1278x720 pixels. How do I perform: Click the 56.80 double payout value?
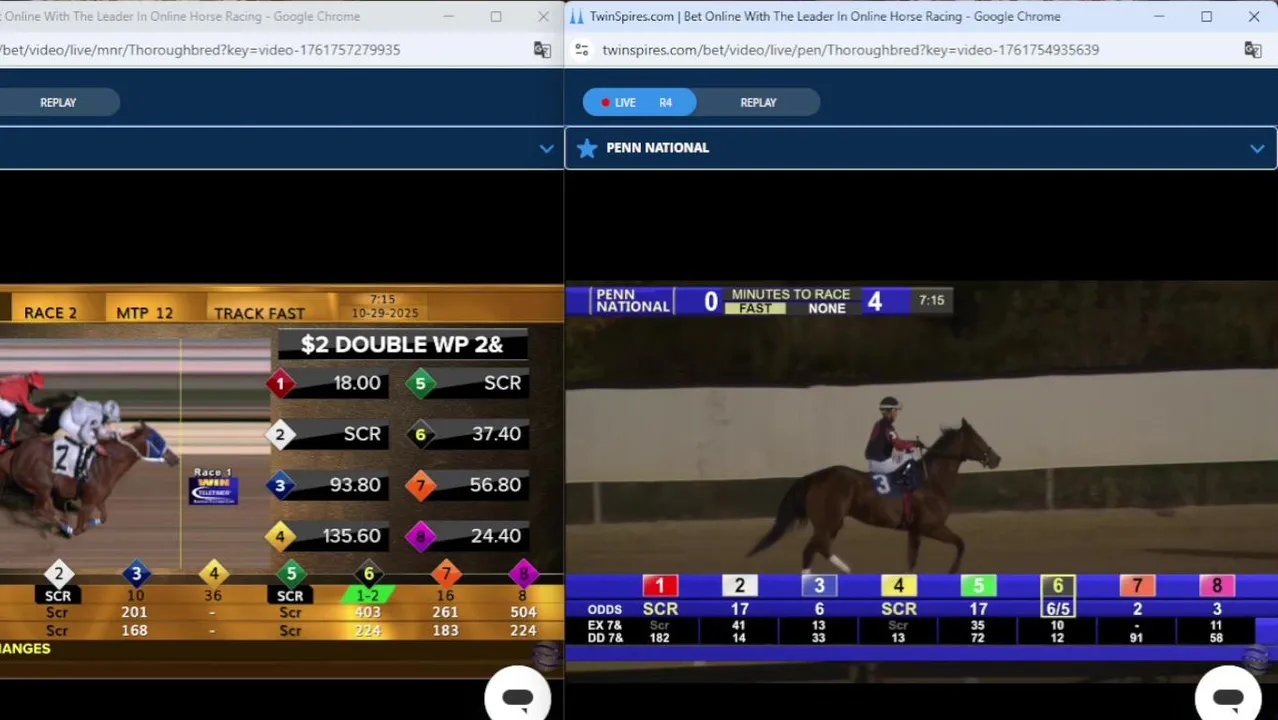coord(495,485)
